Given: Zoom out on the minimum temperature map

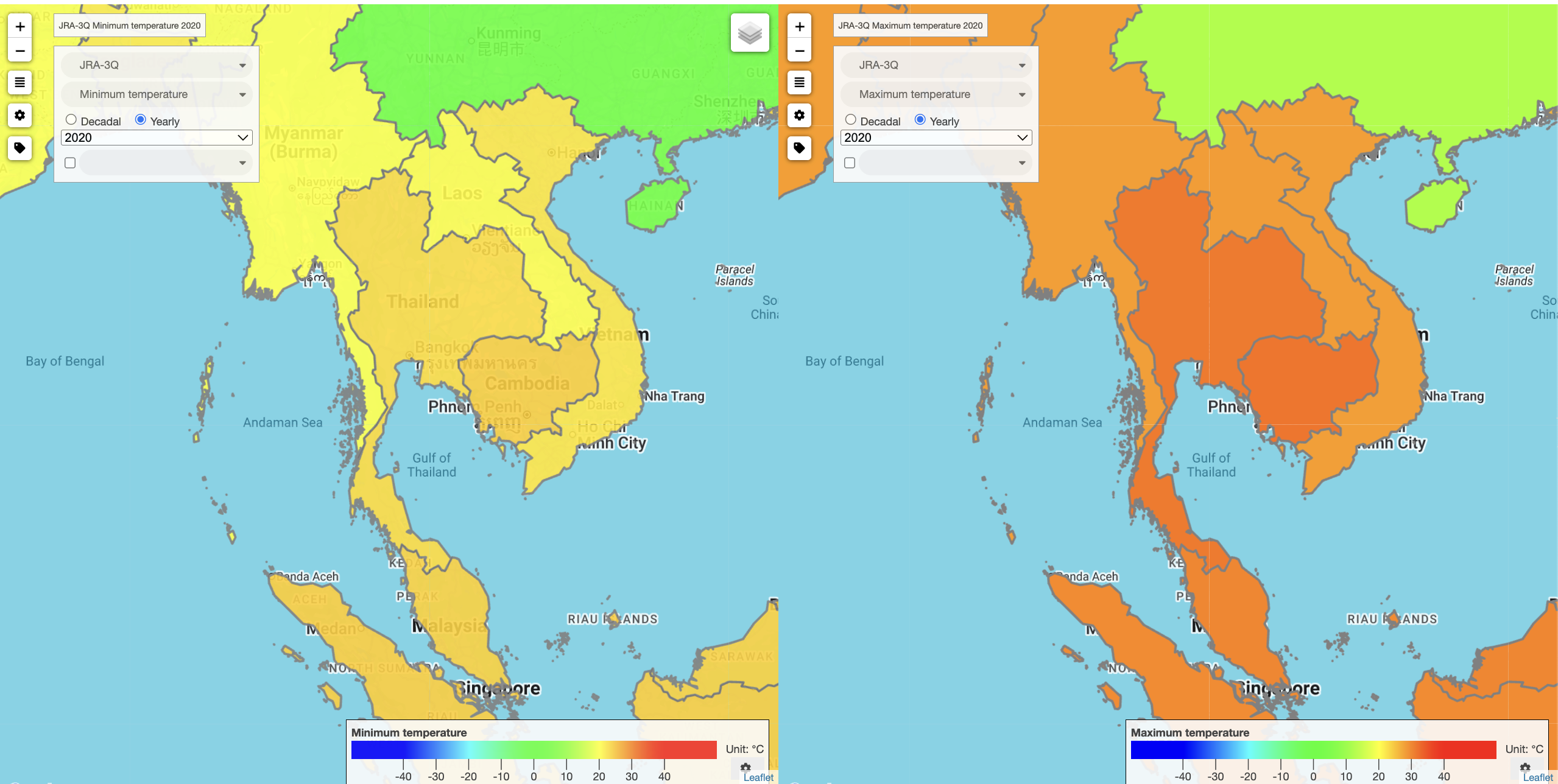Looking at the screenshot, I should 19,51.
